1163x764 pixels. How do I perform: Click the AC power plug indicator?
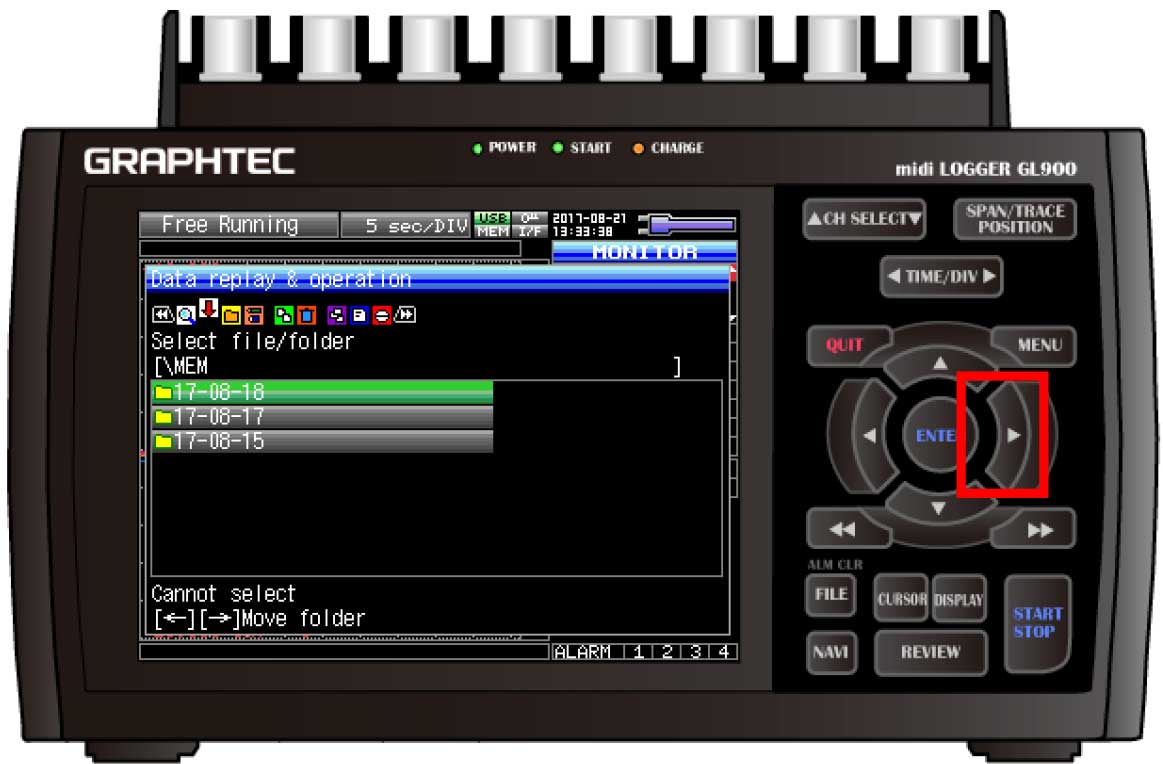687,224
